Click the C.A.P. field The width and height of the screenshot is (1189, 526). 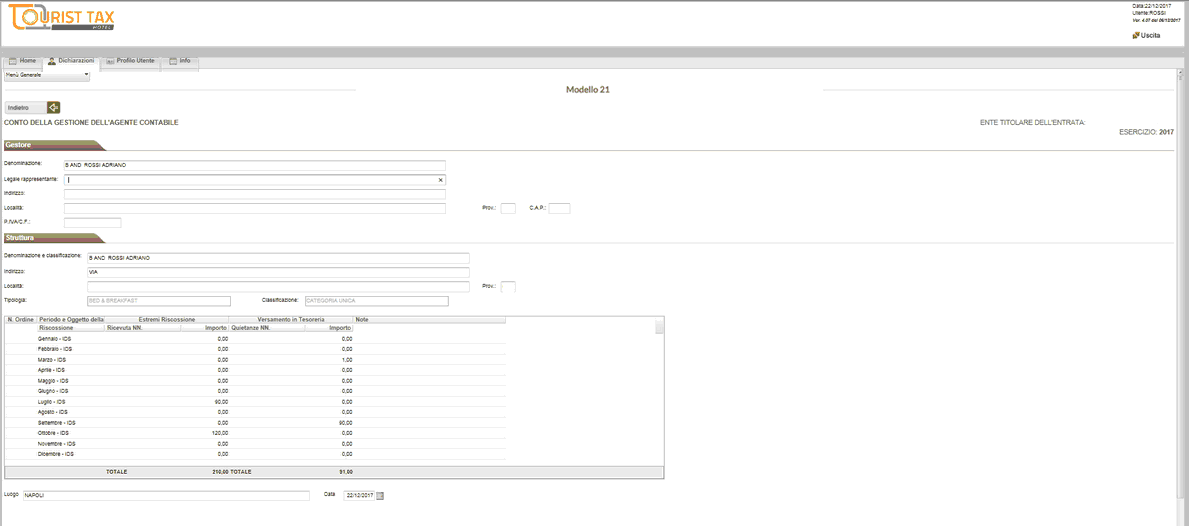tap(560, 208)
